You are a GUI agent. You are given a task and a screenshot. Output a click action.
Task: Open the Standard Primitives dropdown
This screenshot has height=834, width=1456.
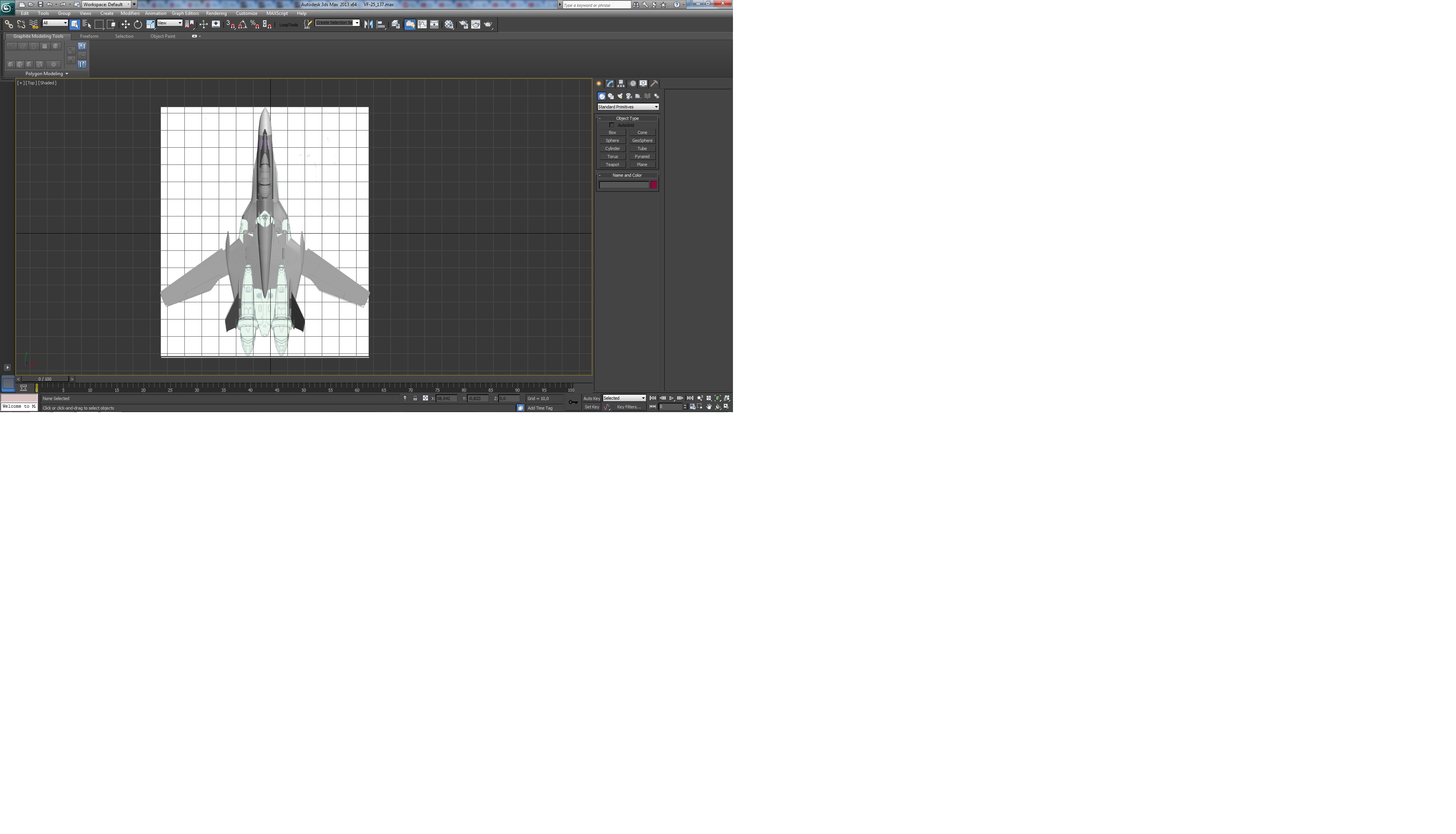coord(628,107)
